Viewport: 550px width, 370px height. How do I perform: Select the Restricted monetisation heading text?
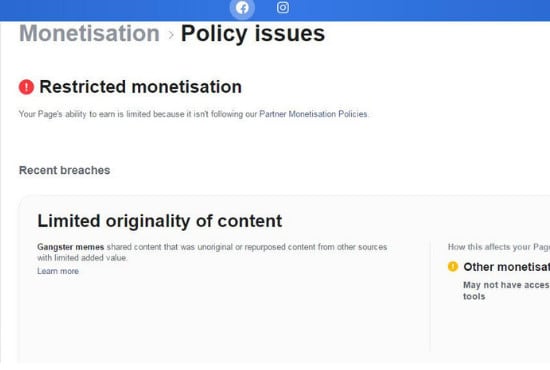141,87
